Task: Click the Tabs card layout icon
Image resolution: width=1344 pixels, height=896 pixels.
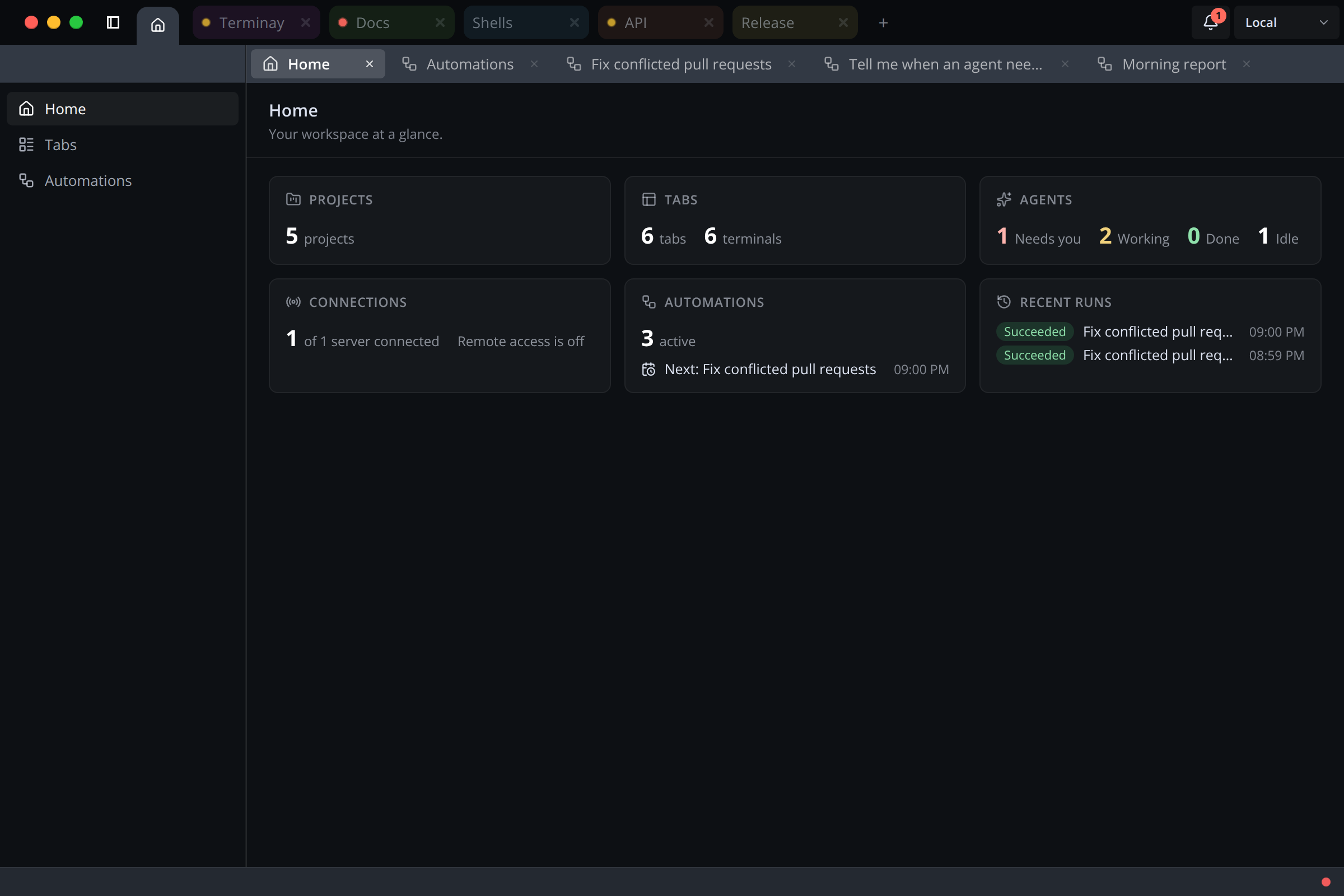Action: (648, 199)
